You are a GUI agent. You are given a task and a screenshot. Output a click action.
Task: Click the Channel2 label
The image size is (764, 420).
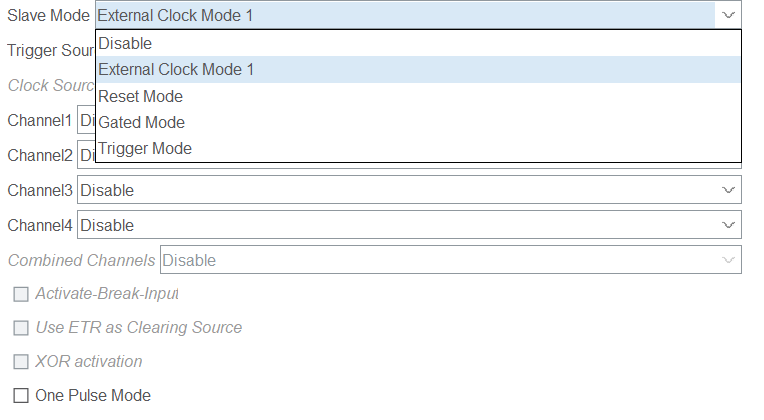coord(40,155)
